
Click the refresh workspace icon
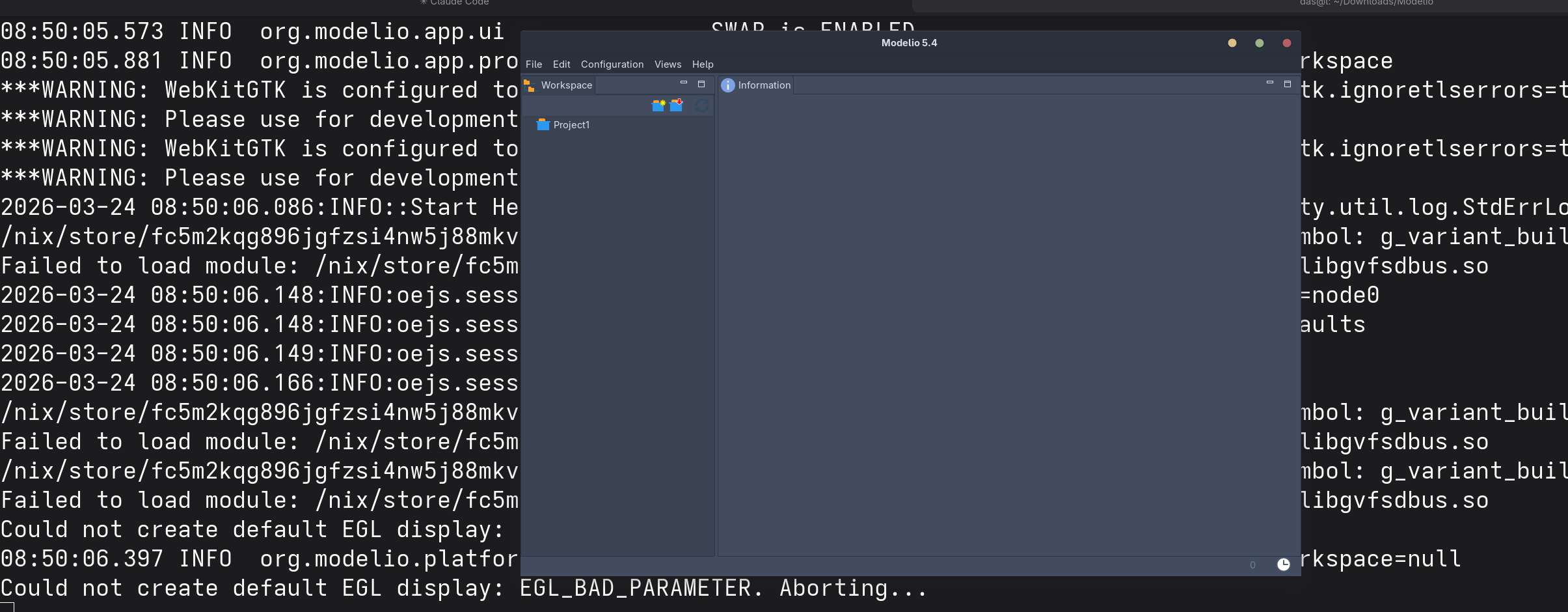coord(701,105)
